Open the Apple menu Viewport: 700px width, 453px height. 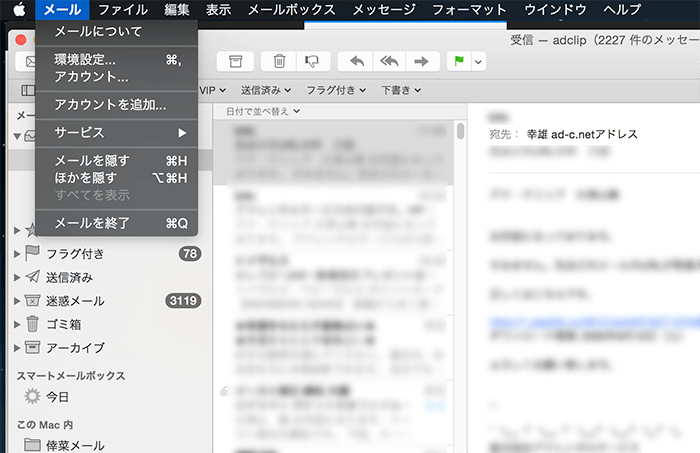18,9
